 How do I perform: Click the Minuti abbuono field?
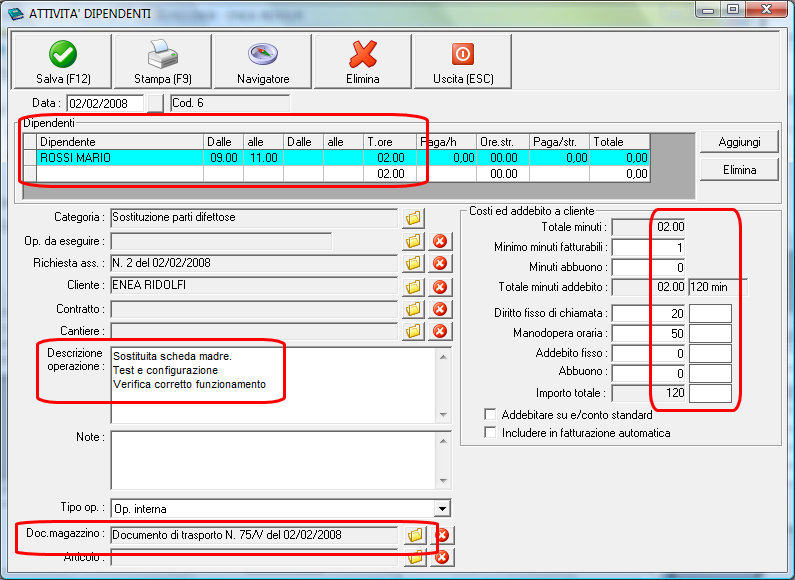(648, 267)
